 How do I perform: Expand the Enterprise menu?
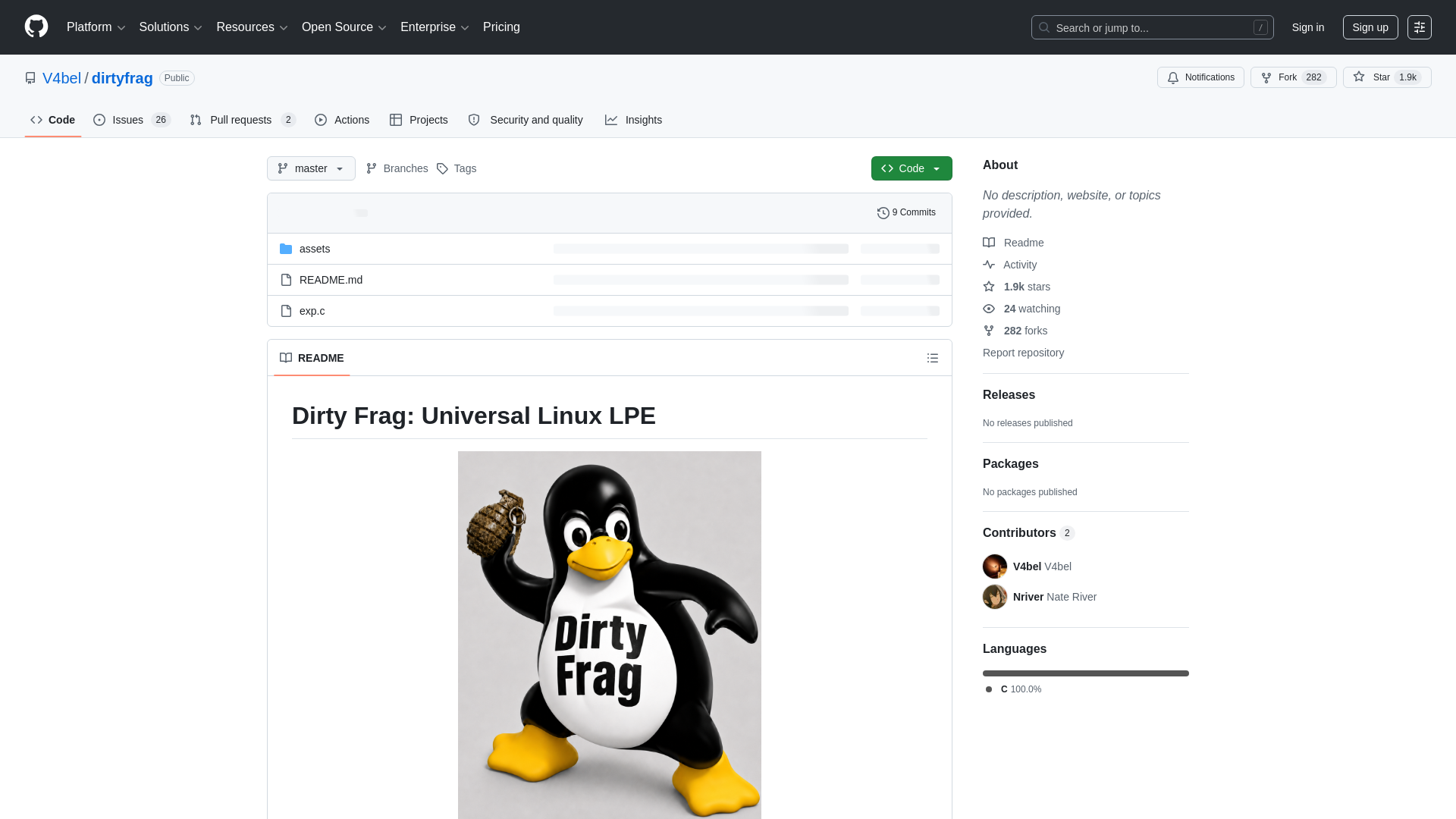click(435, 27)
